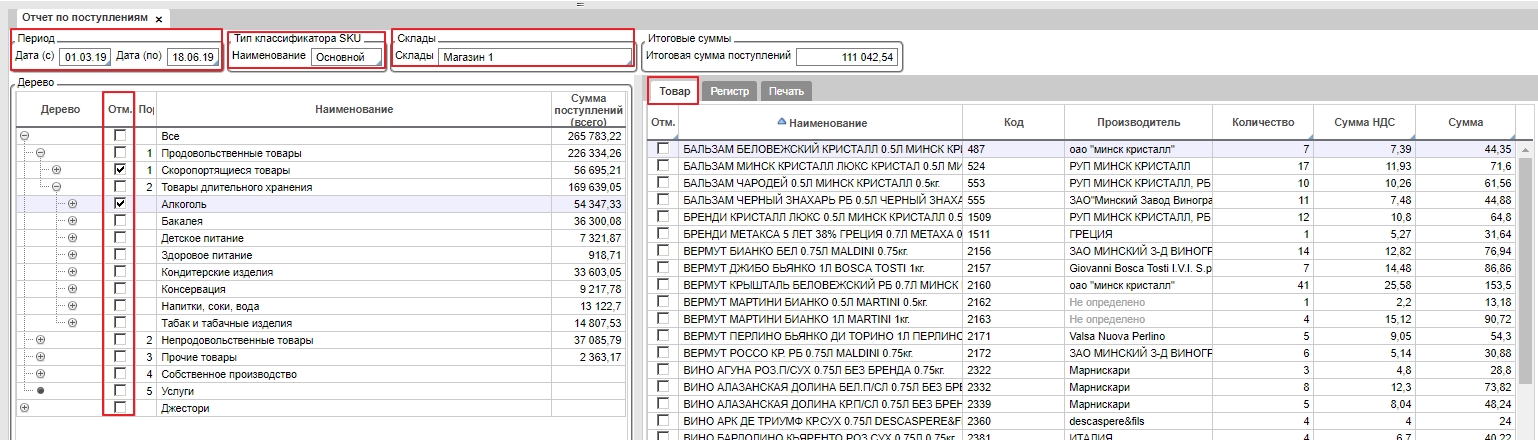Click the Склады field showing Магазин 1
The image size is (1538, 440).
[x=534, y=57]
